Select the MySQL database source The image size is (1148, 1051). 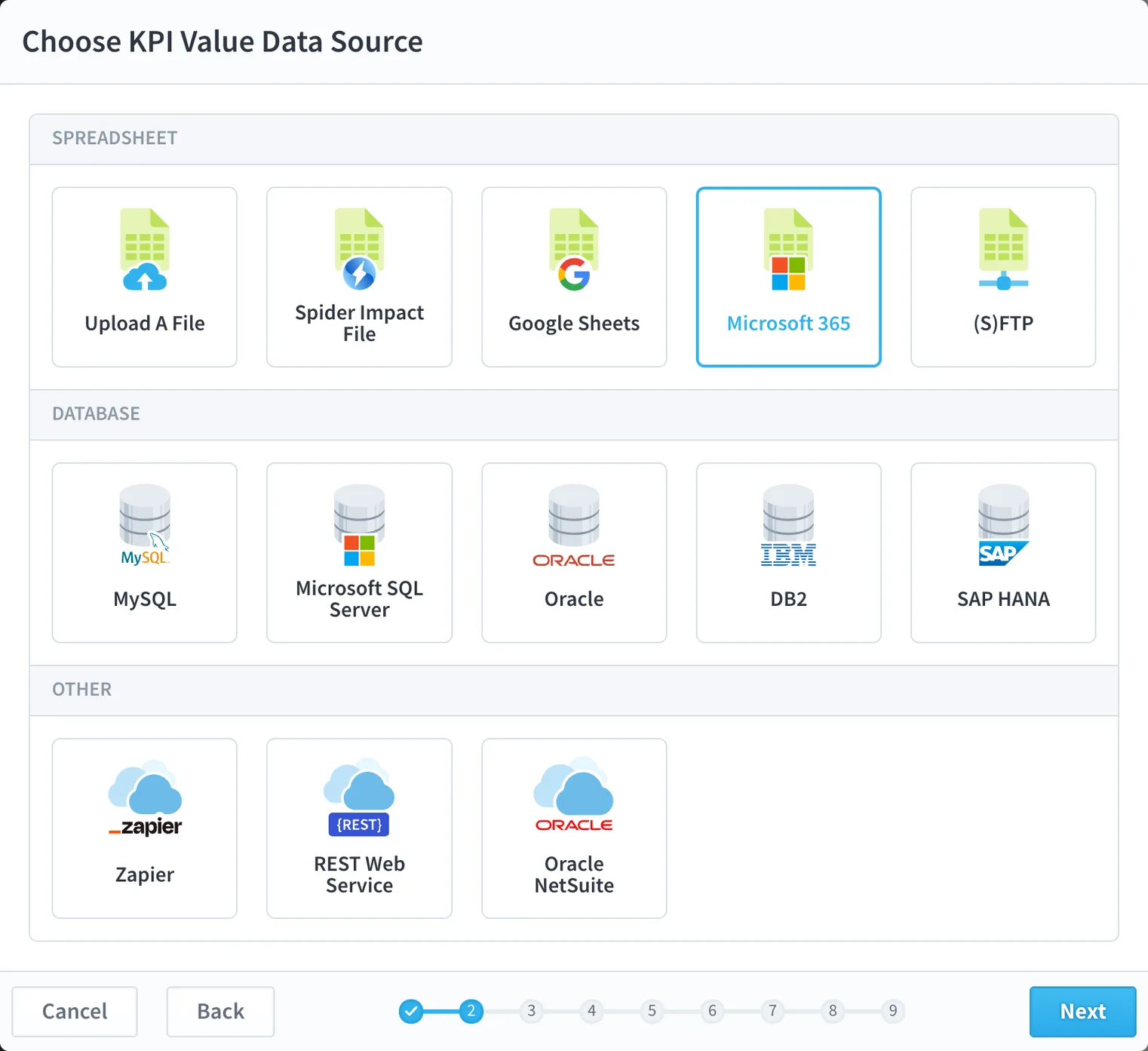click(145, 552)
